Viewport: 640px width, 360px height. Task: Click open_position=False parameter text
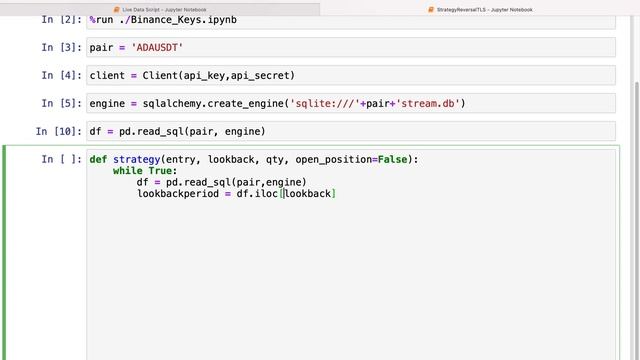(x=351, y=159)
